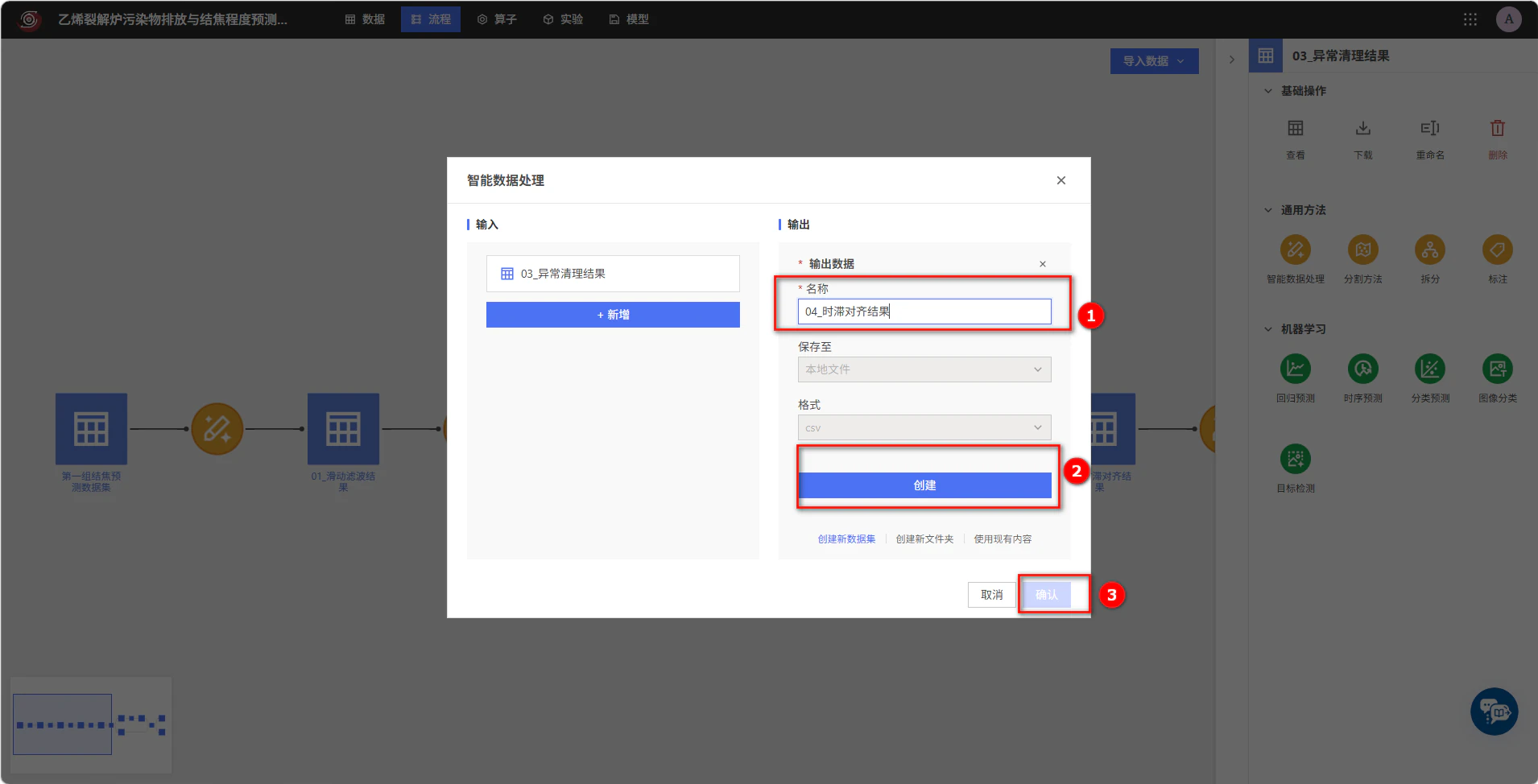Click the 名称 input field

point(924,312)
